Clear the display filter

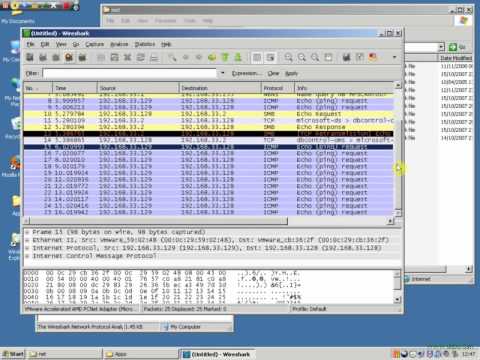(x=273, y=73)
